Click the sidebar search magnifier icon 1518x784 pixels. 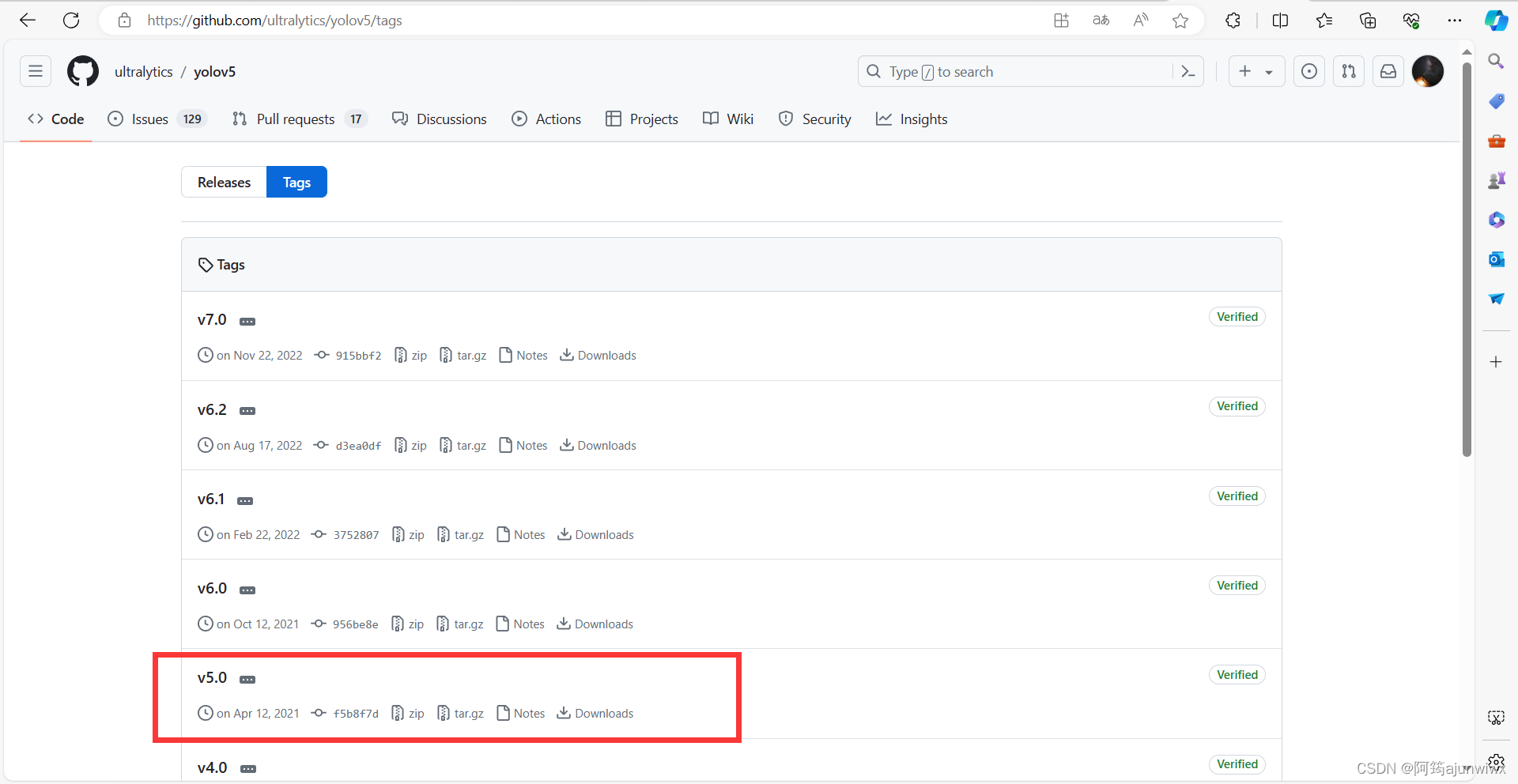(1496, 61)
